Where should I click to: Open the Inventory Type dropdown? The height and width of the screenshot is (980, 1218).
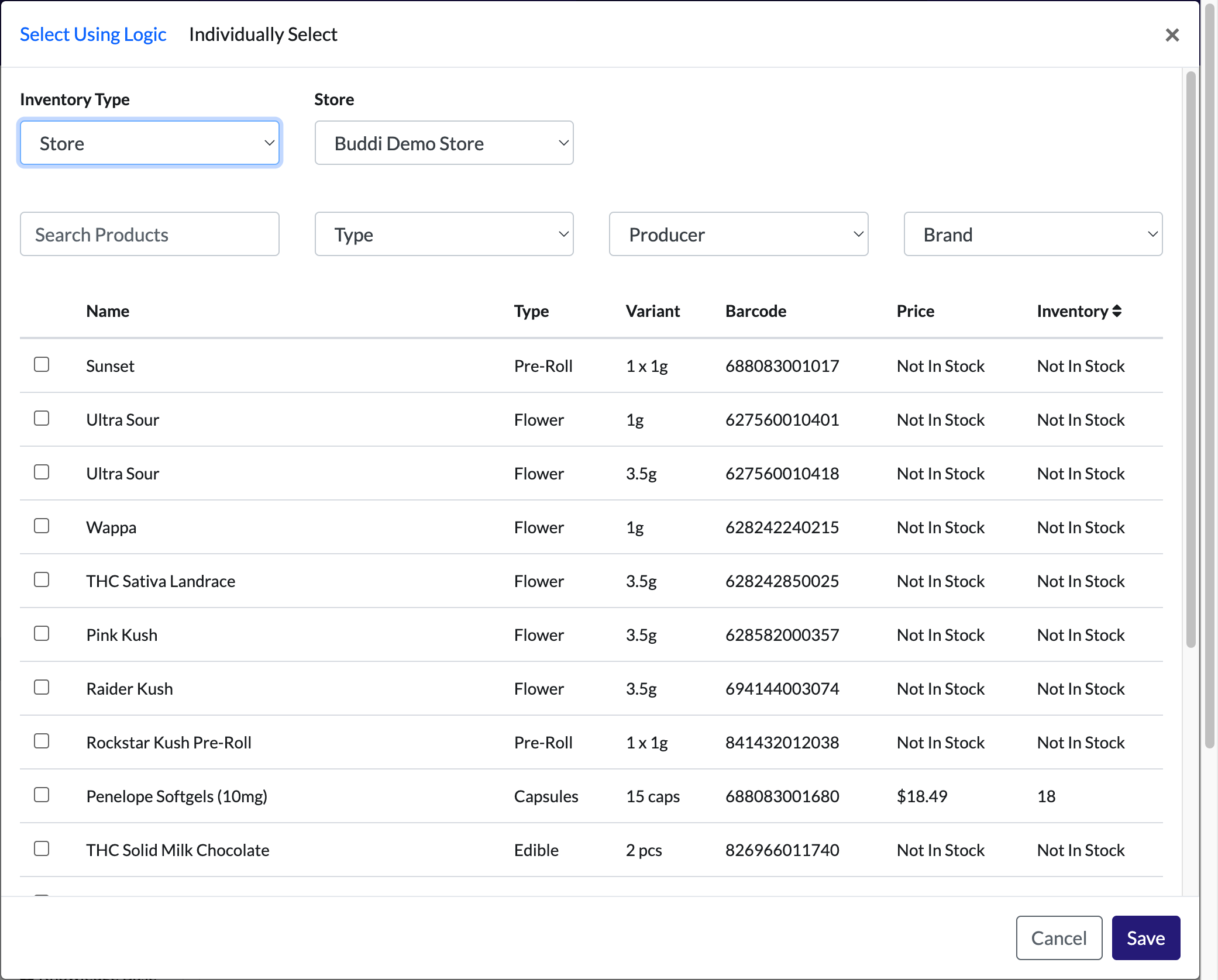150,143
